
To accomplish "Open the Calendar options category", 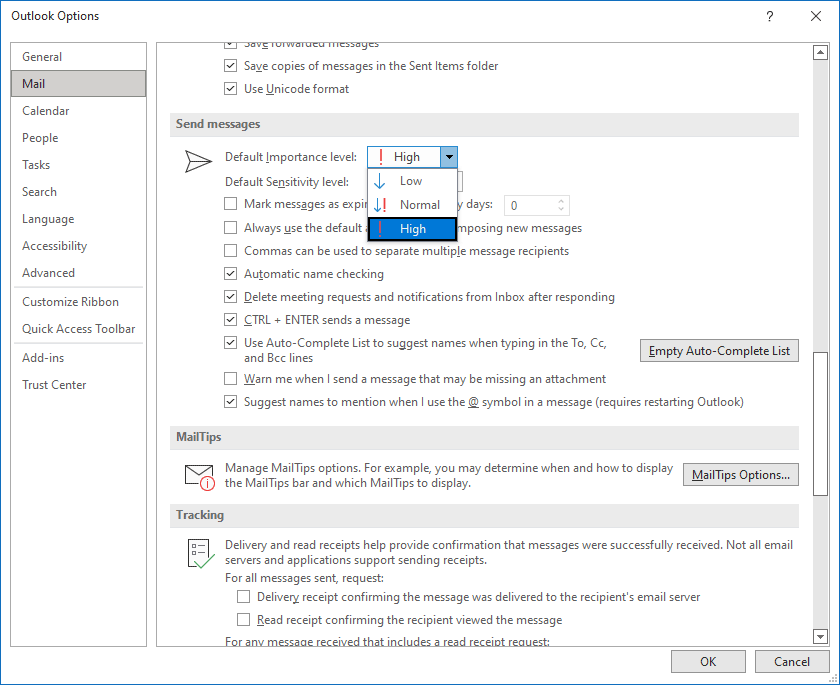I will tap(46, 111).
